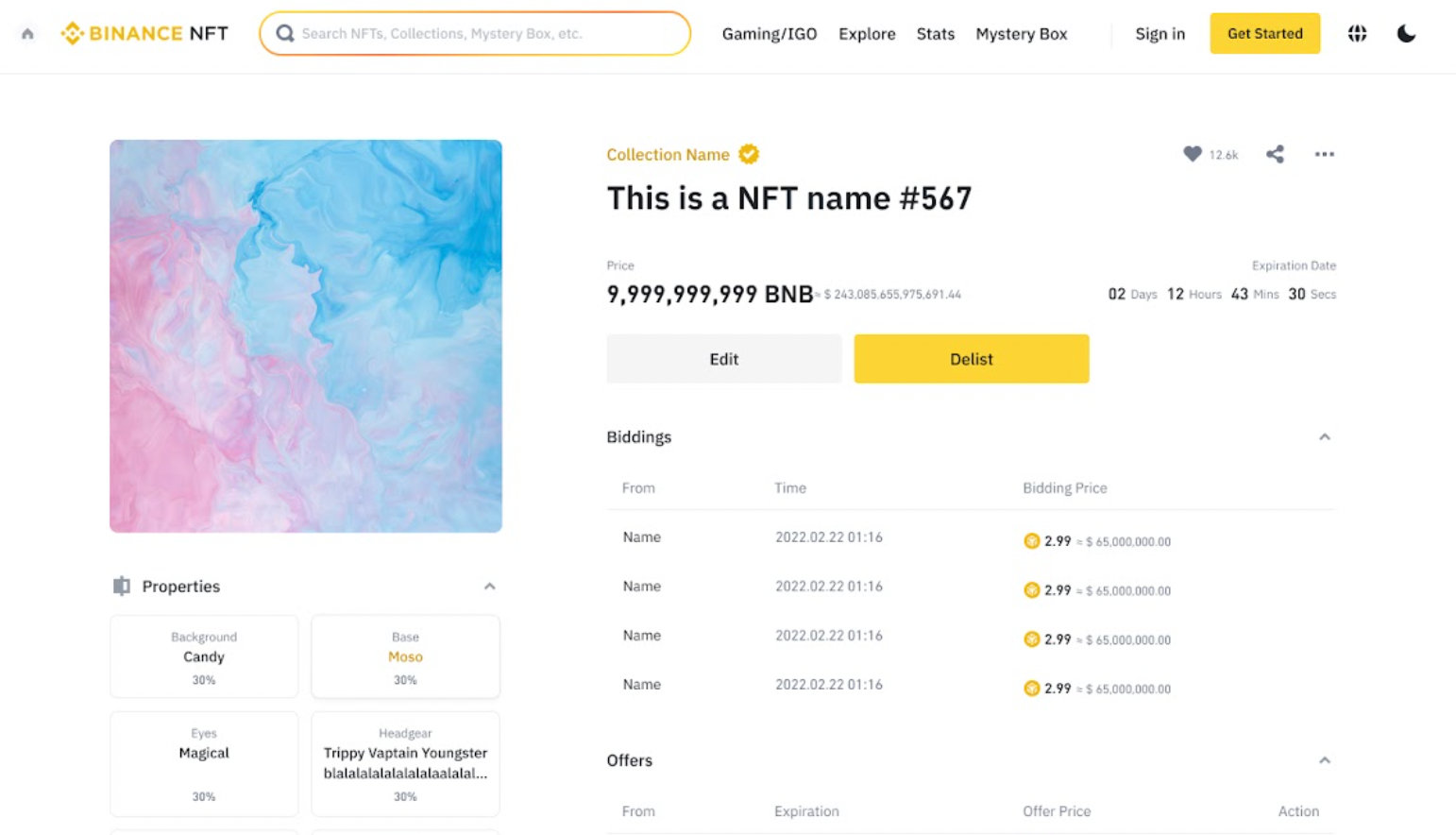Go to the Explore page
Image resolution: width=1456 pixels, height=835 pixels.
point(866,34)
